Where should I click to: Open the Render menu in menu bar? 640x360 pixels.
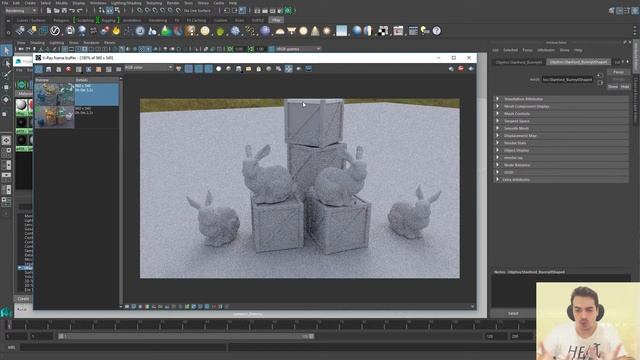pos(173,3)
